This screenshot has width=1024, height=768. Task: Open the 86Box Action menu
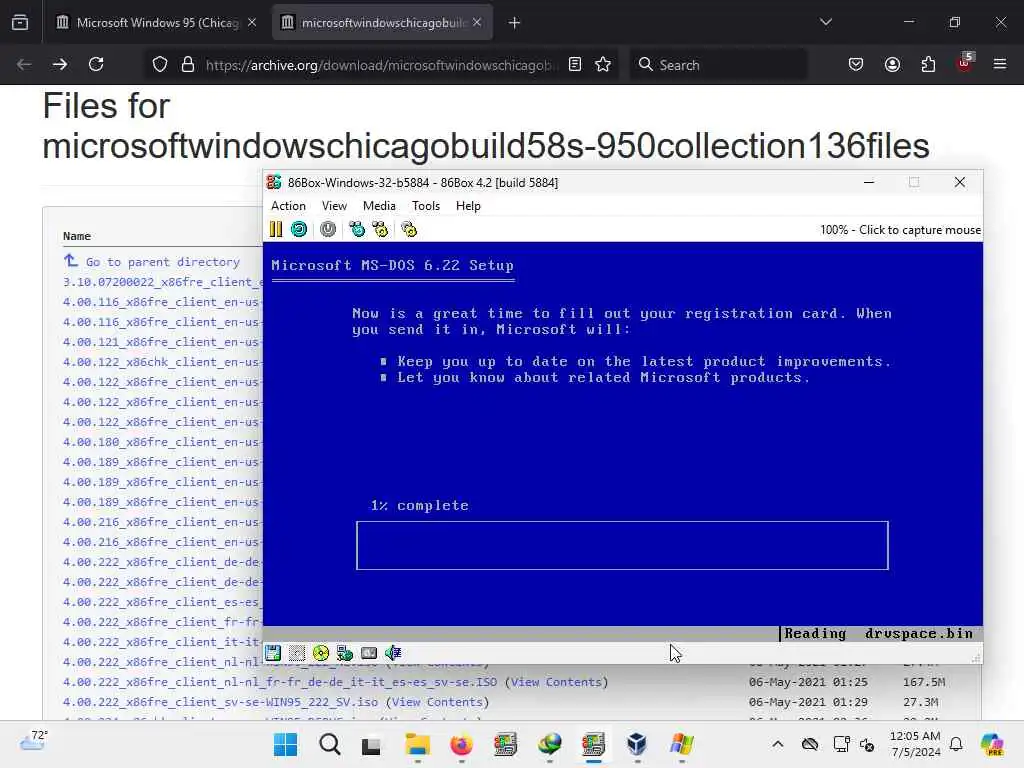click(x=288, y=206)
